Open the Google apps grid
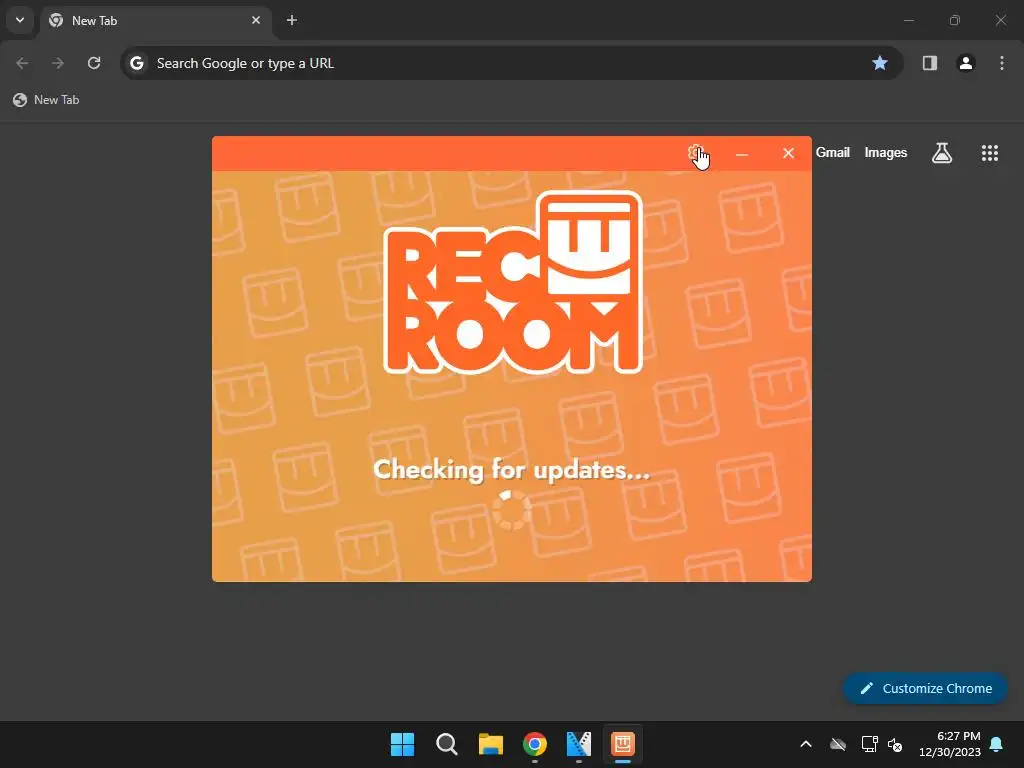This screenshot has height=768, width=1024. tap(990, 153)
